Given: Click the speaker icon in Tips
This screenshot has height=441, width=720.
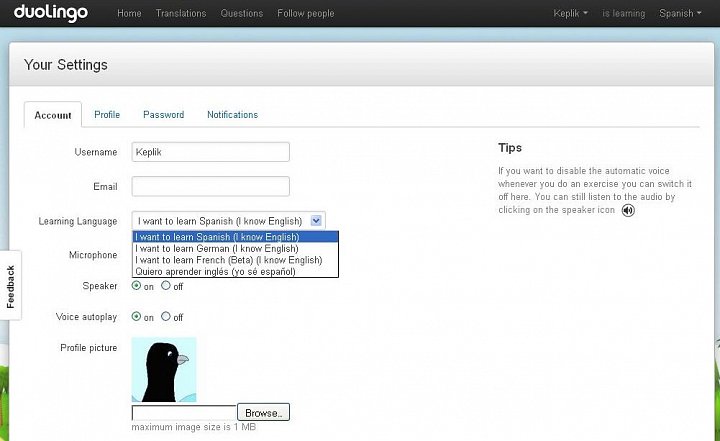Looking at the screenshot, I should (627, 211).
